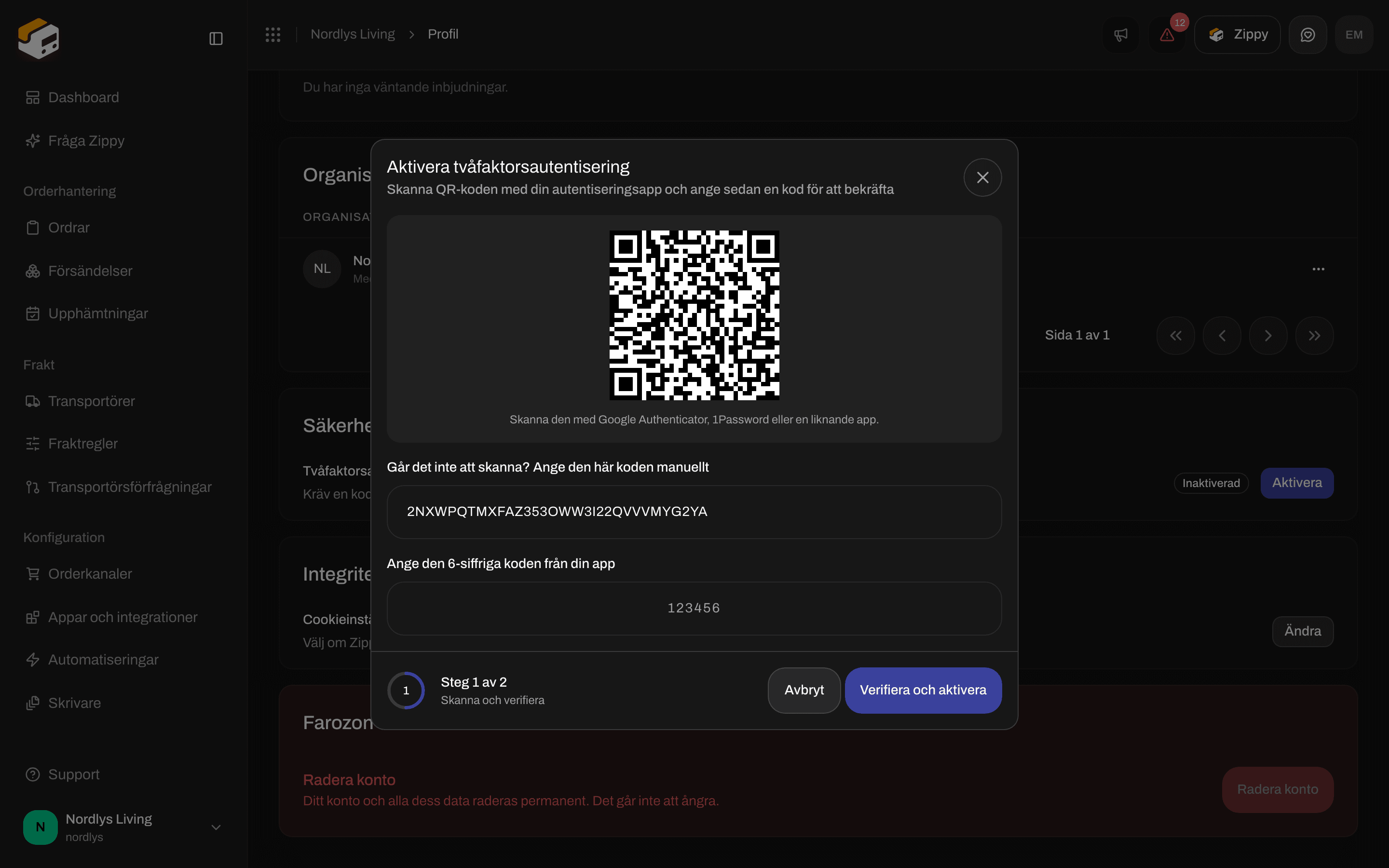Click the green N organization avatar

40,827
